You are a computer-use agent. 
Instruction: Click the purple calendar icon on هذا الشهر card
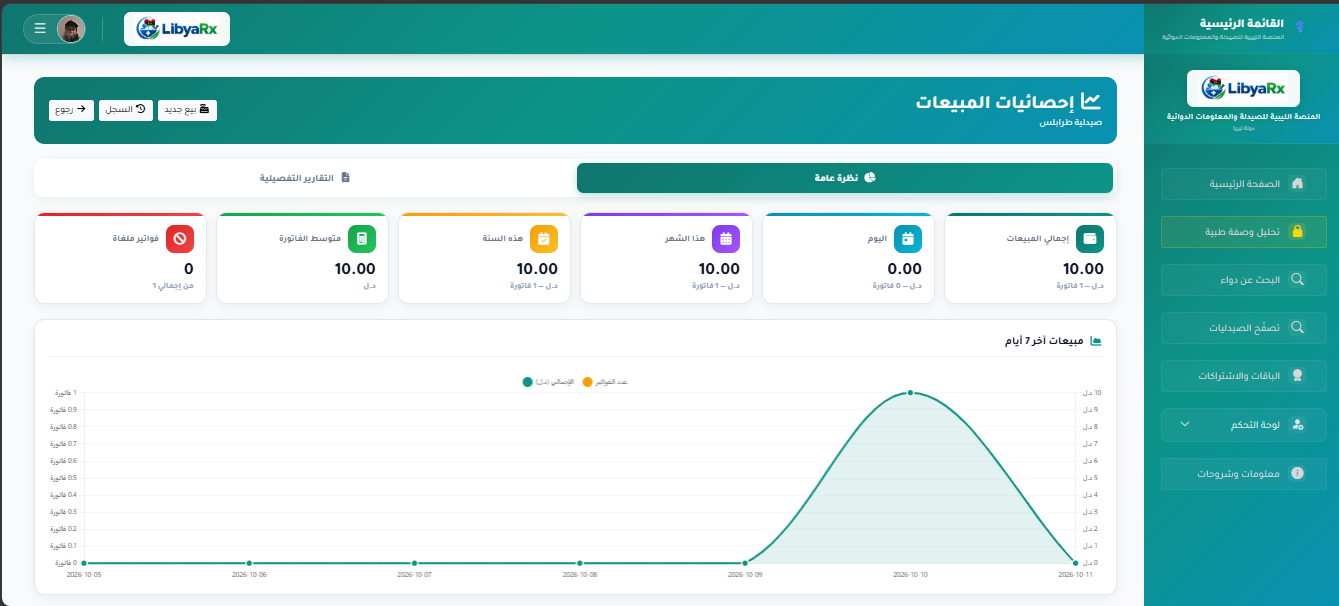coord(726,239)
